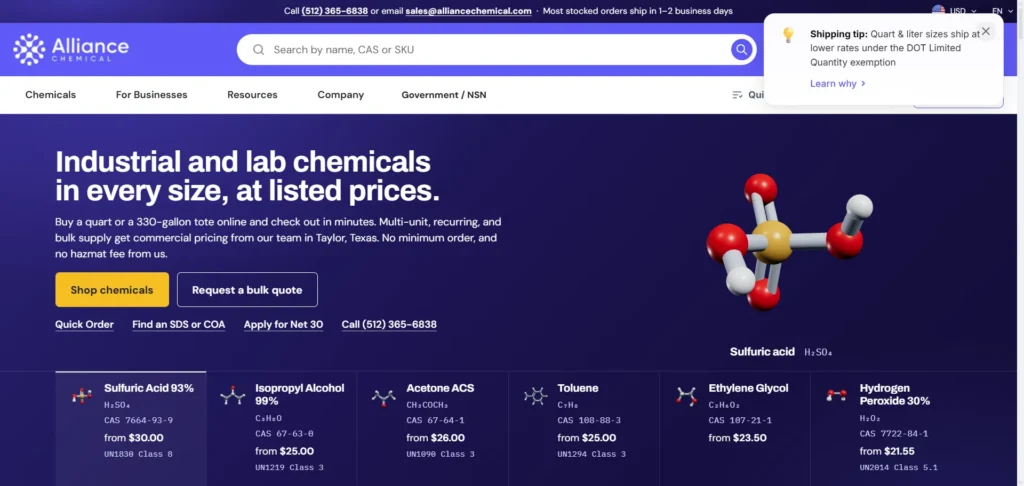Click the top bar phone number link
The image size is (1024, 486).
[x=334, y=11]
